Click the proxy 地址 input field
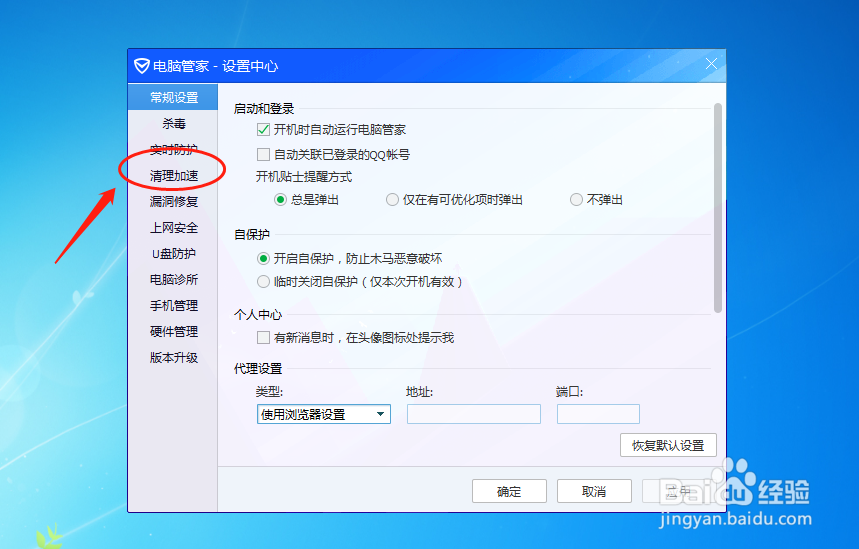Viewport: 859px width, 549px height. coord(474,414)
